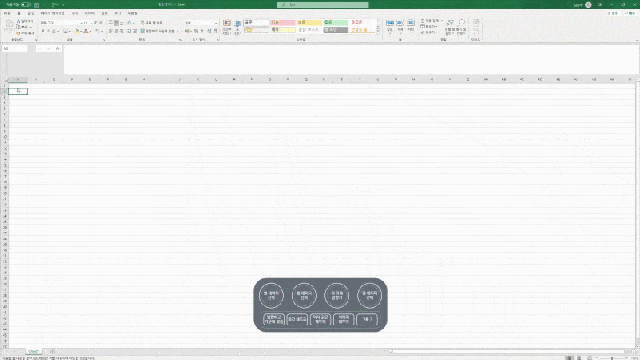Open the Home ribbon tab
The image size is (640, 360).
pyautogui.click(x=19, y=13)
